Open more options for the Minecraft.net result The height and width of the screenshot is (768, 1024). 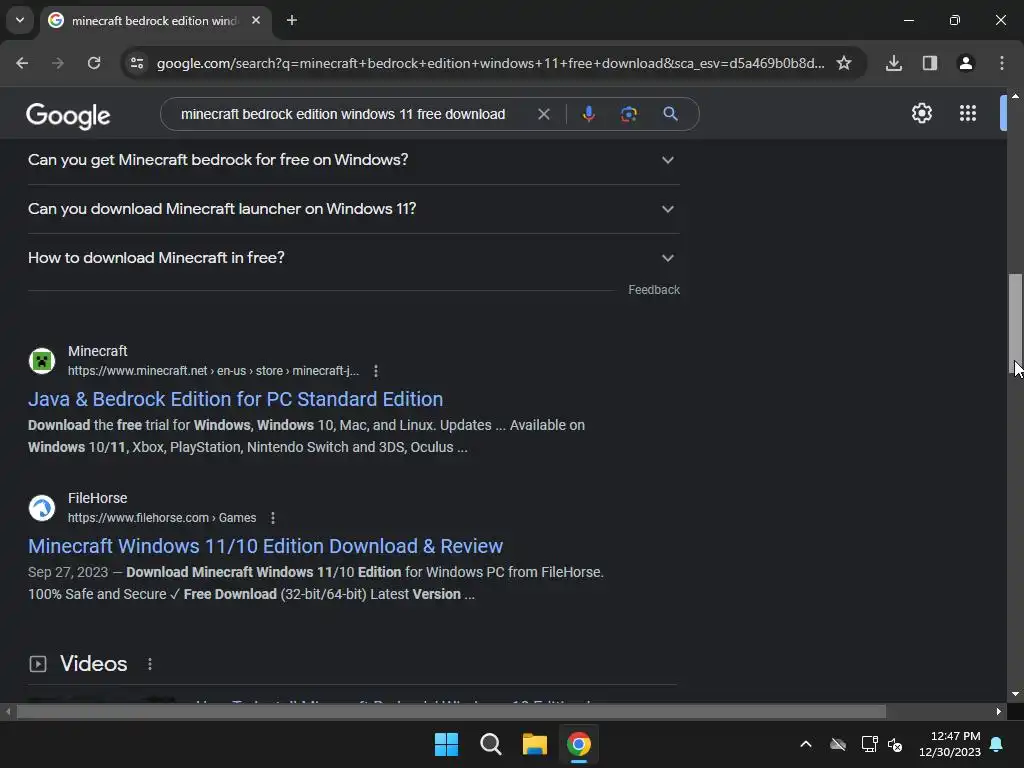tap(376, 371)
